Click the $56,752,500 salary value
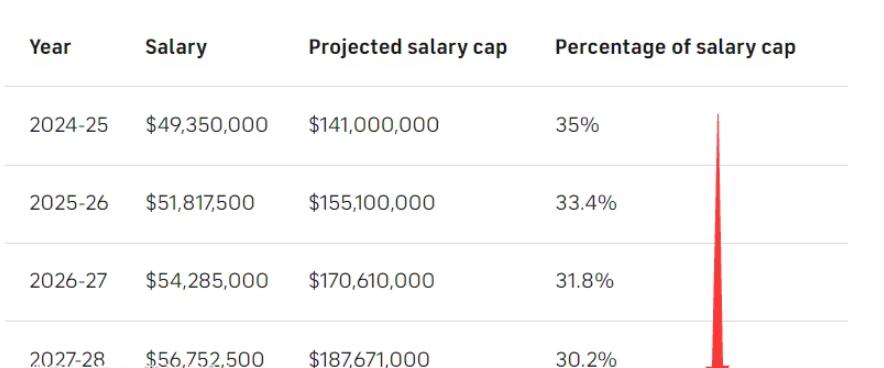The image size is (884, 368). point(204,358)
